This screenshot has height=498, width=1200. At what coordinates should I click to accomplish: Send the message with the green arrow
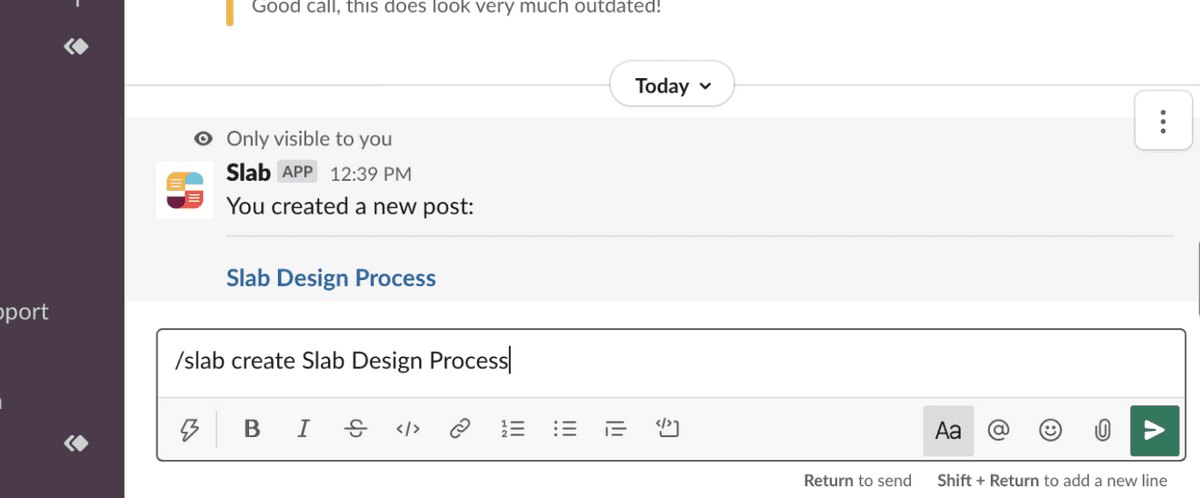click(x=1155, y=430)
